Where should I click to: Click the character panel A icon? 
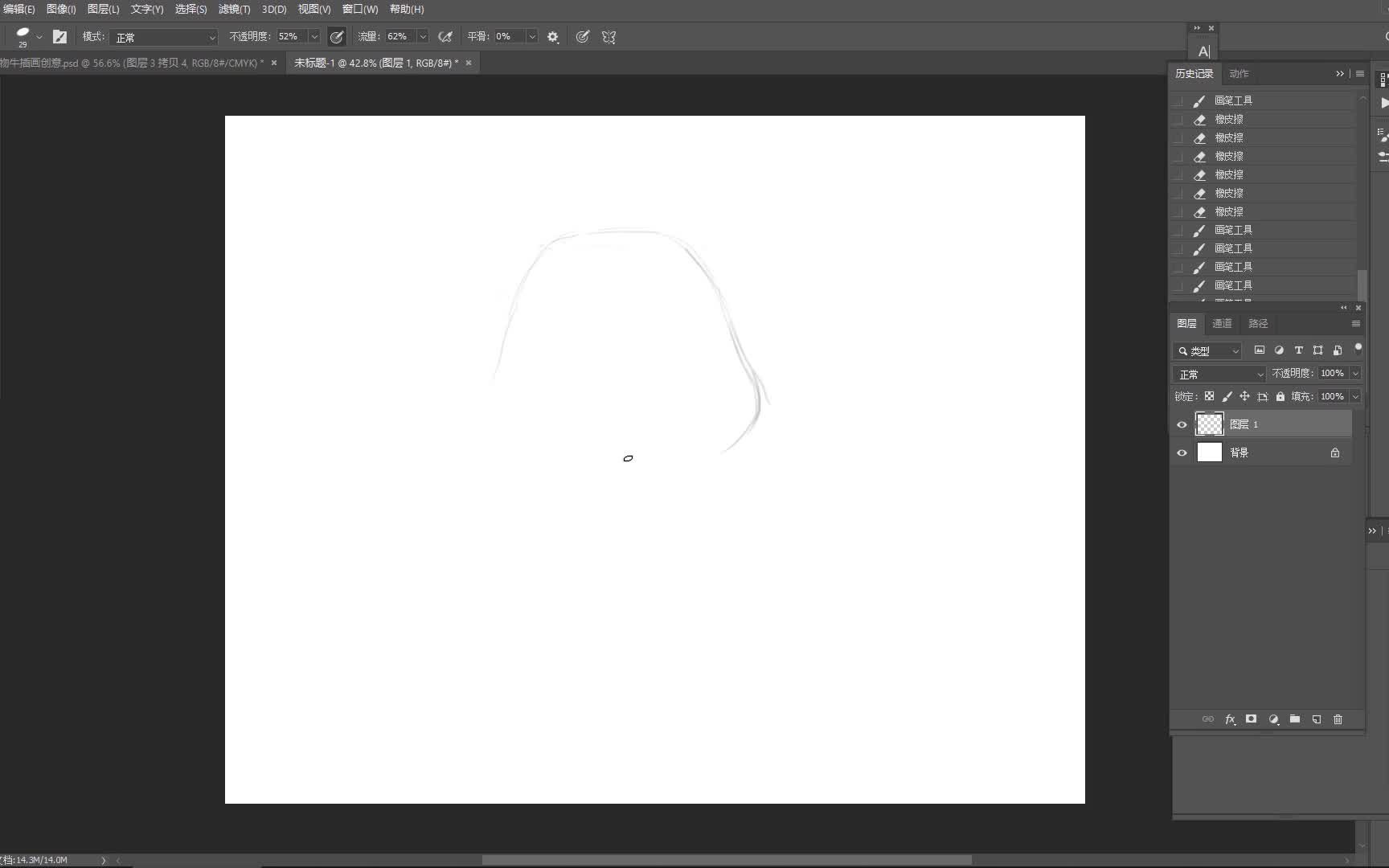coord(1203,51)
